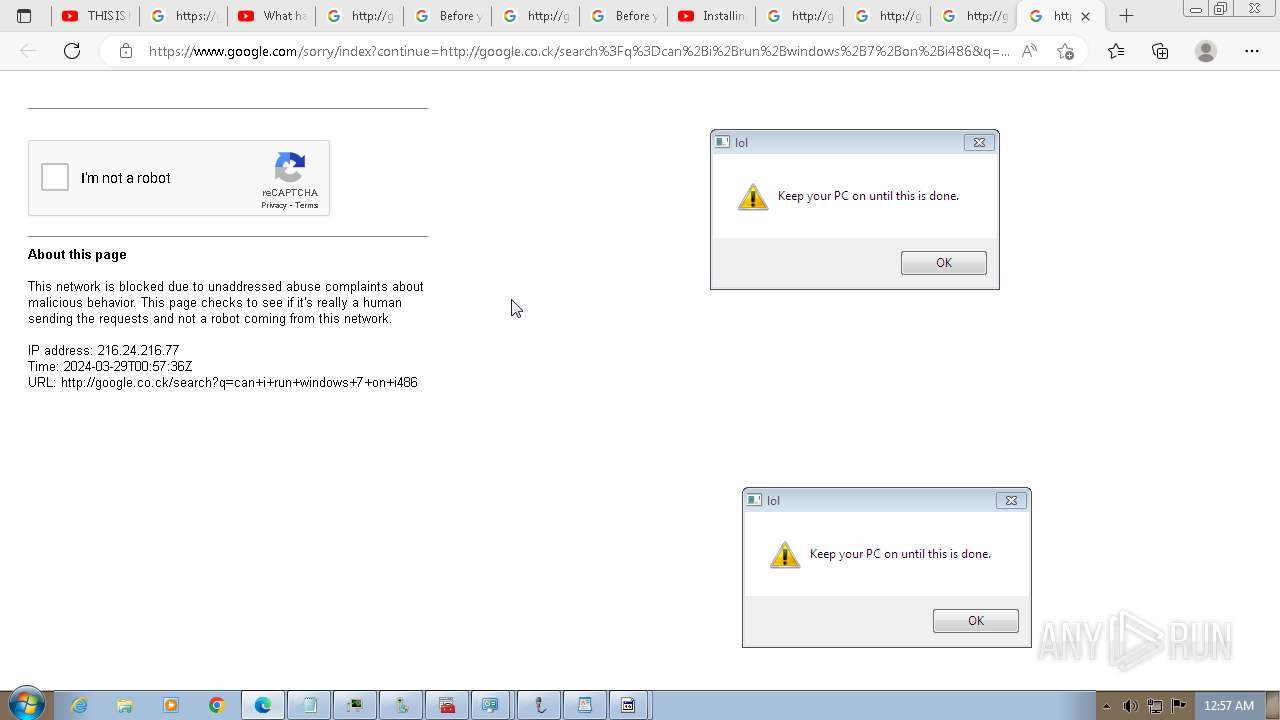
Task: Check the I'm not a robot box
Action: pyautogui.click(x=55, y=178)
